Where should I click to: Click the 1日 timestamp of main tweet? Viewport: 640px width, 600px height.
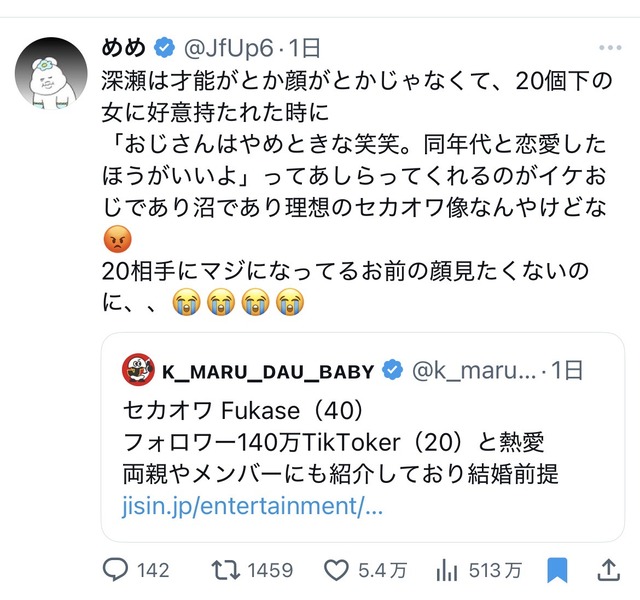click(304, 48)
